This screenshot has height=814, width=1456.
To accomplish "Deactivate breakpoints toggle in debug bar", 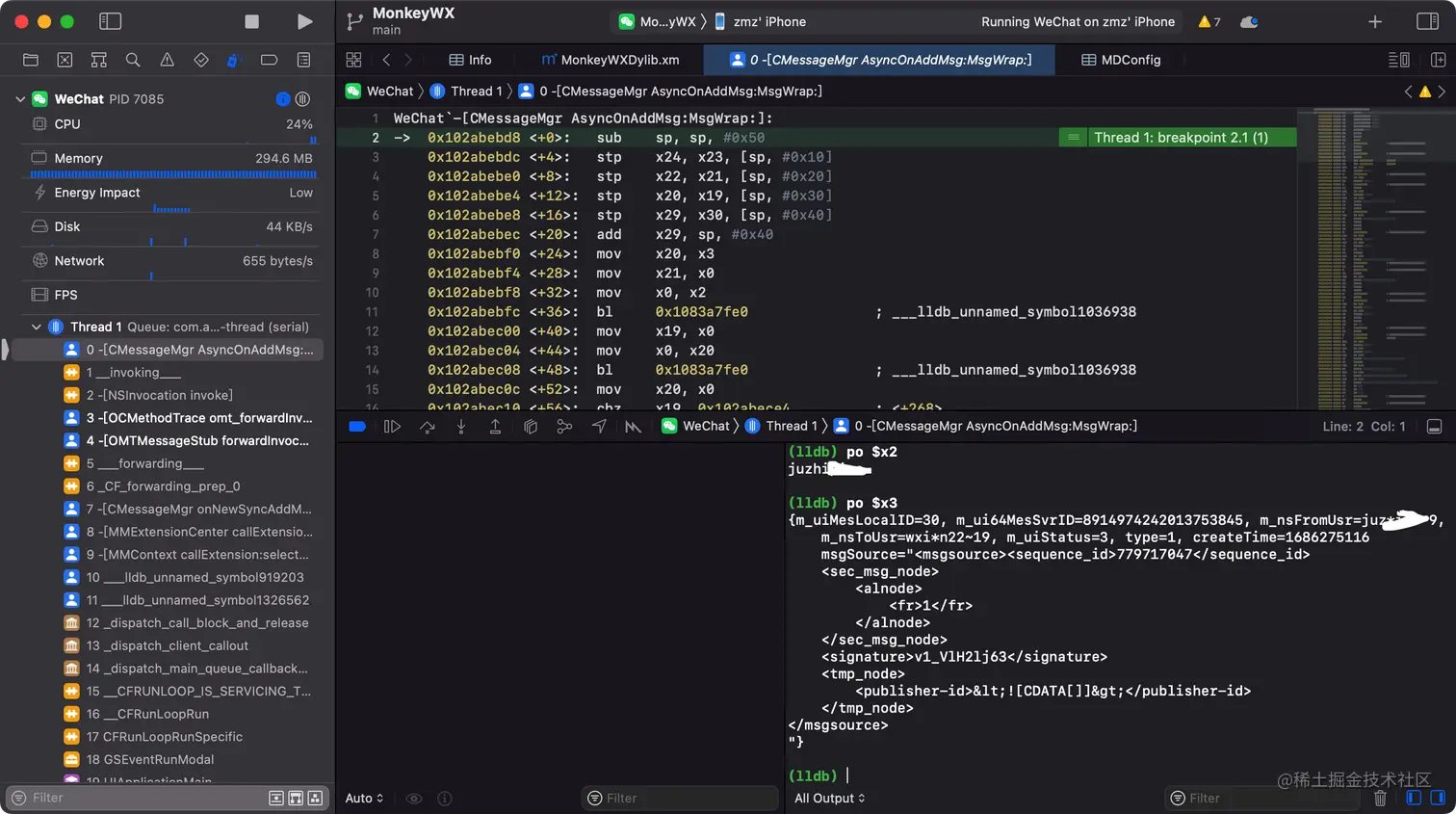I will (357, 426).
